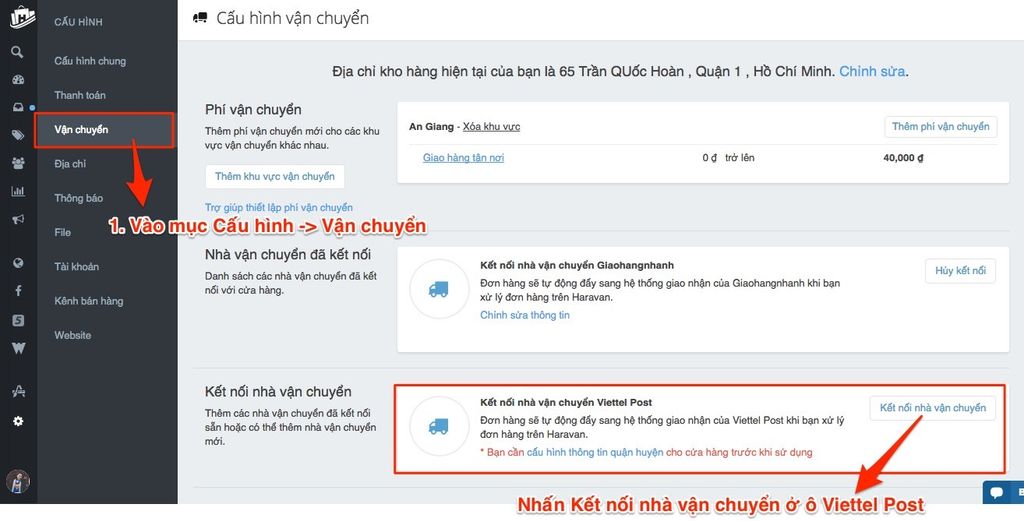
Task: Open the W channel icon
Action: pyautogui.click(x=18, y=348)
